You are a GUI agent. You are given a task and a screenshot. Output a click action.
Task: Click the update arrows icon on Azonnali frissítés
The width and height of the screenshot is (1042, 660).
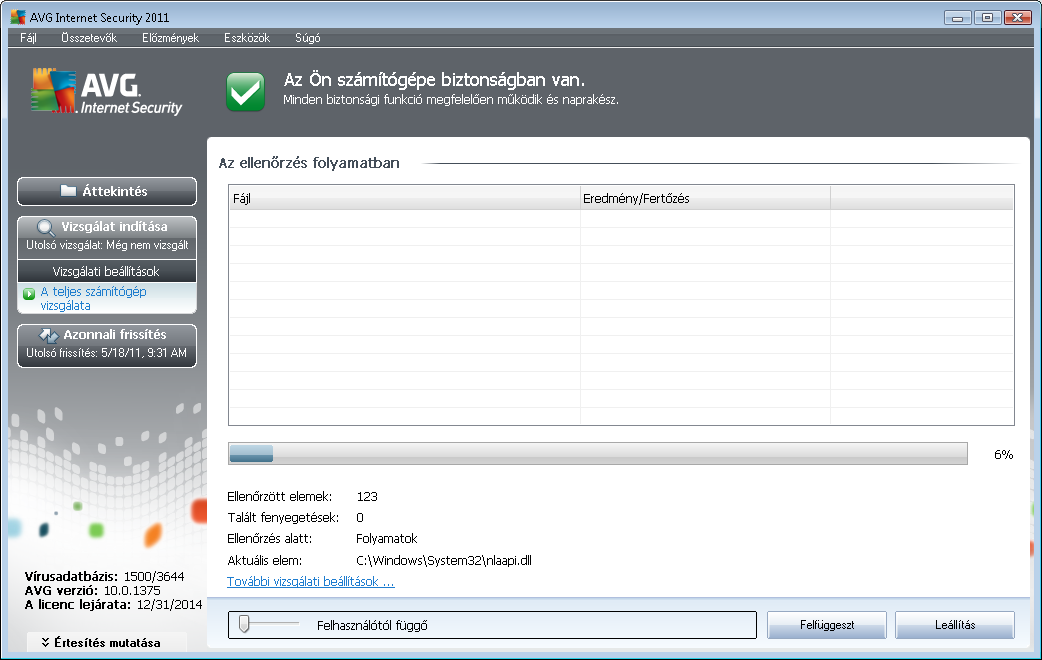tap(49, 335)
